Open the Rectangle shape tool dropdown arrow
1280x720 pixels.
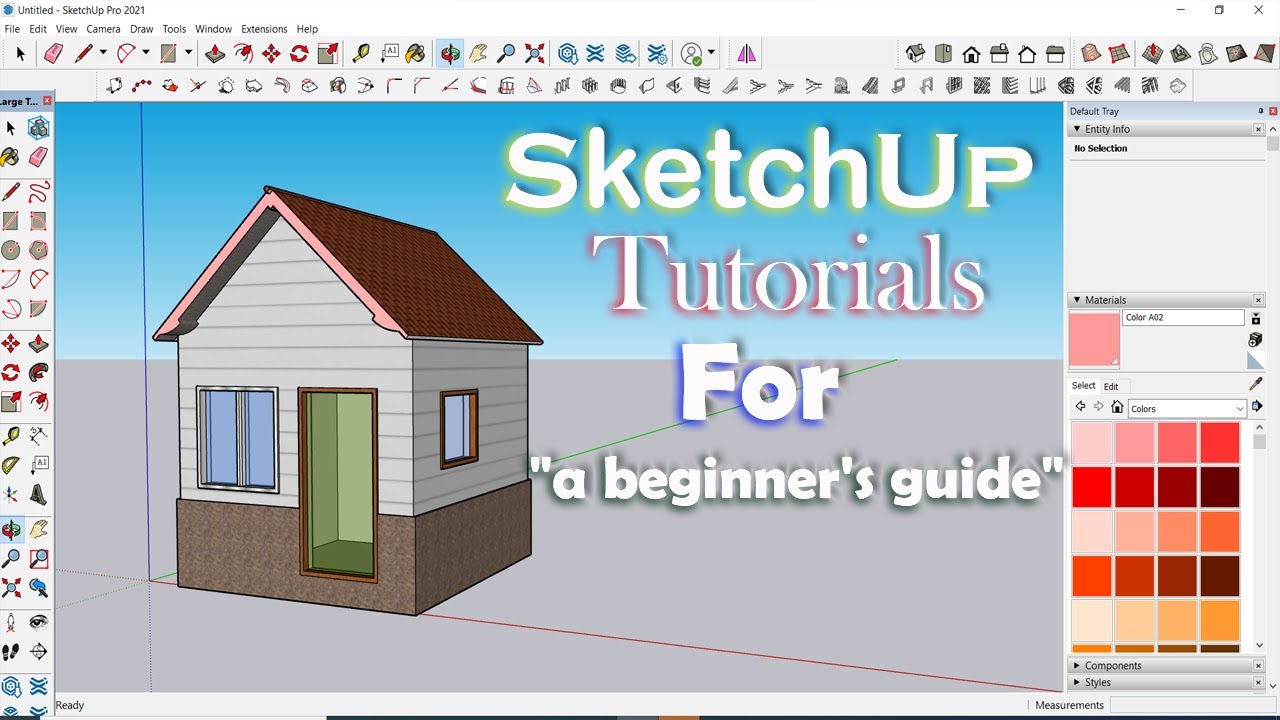[188, 54]
